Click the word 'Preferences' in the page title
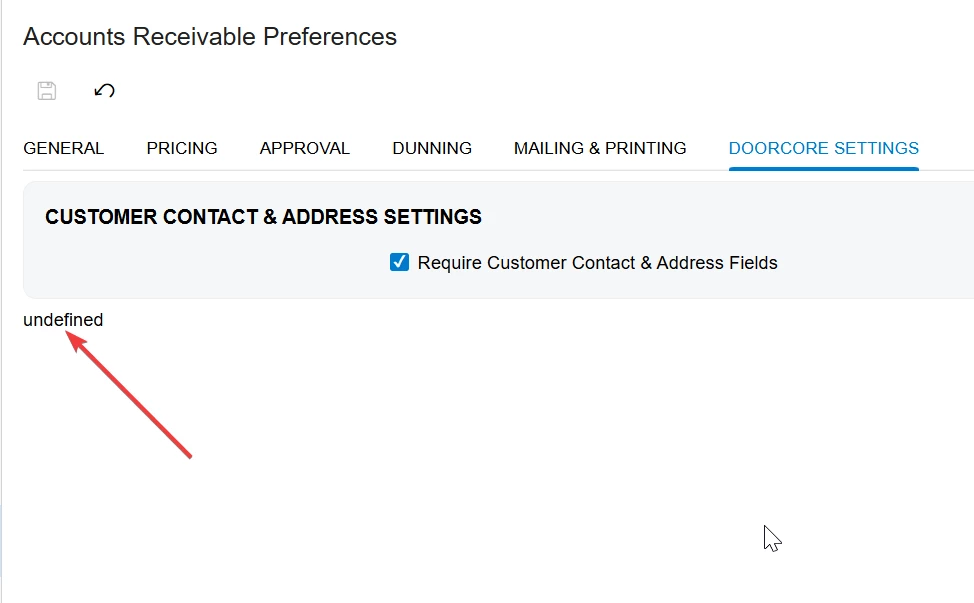The image size is (974, 603). pyautogui.click(x=330, y=37)
